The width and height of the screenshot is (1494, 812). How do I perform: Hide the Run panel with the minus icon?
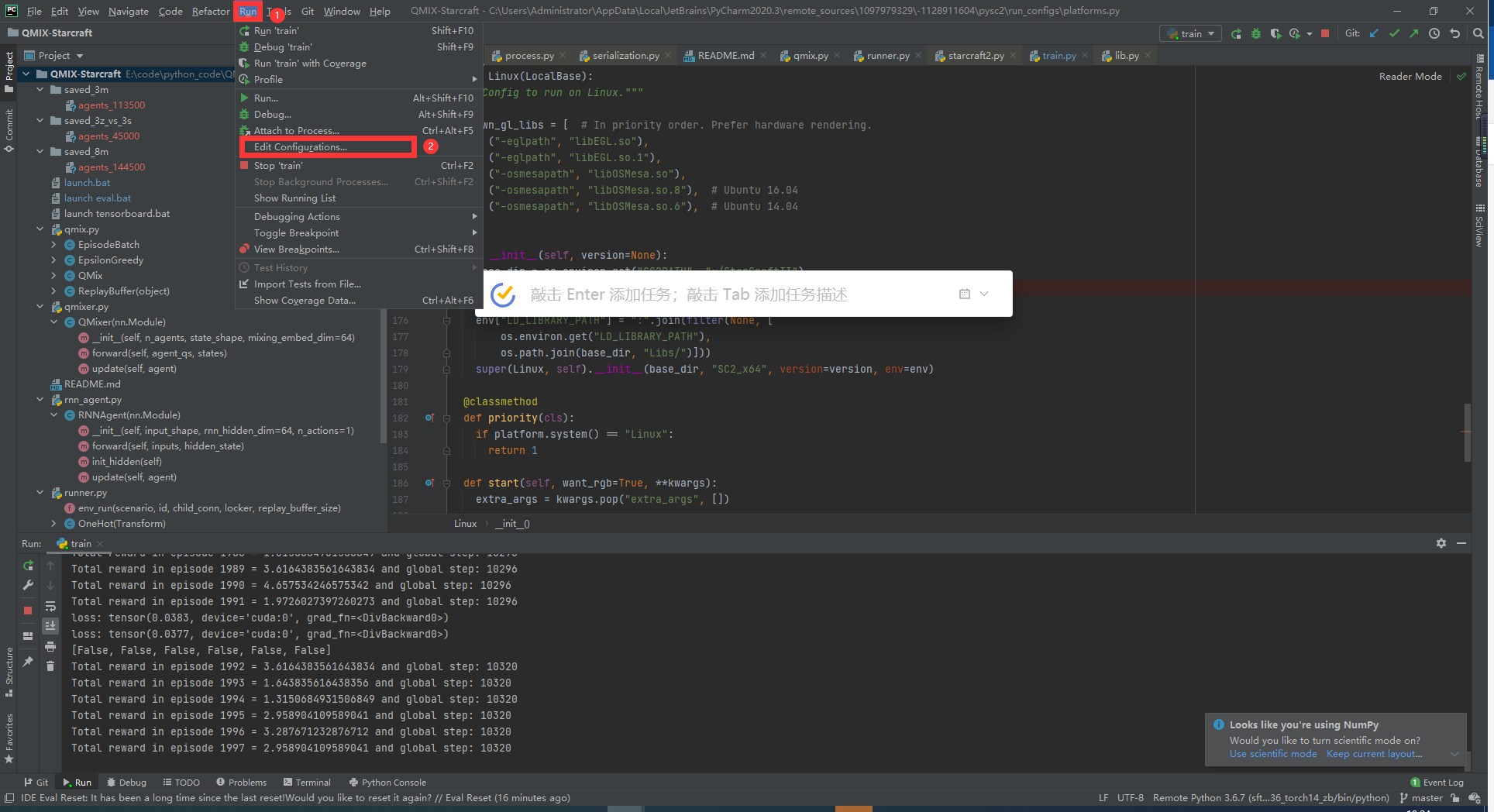tap(1461, 543)
